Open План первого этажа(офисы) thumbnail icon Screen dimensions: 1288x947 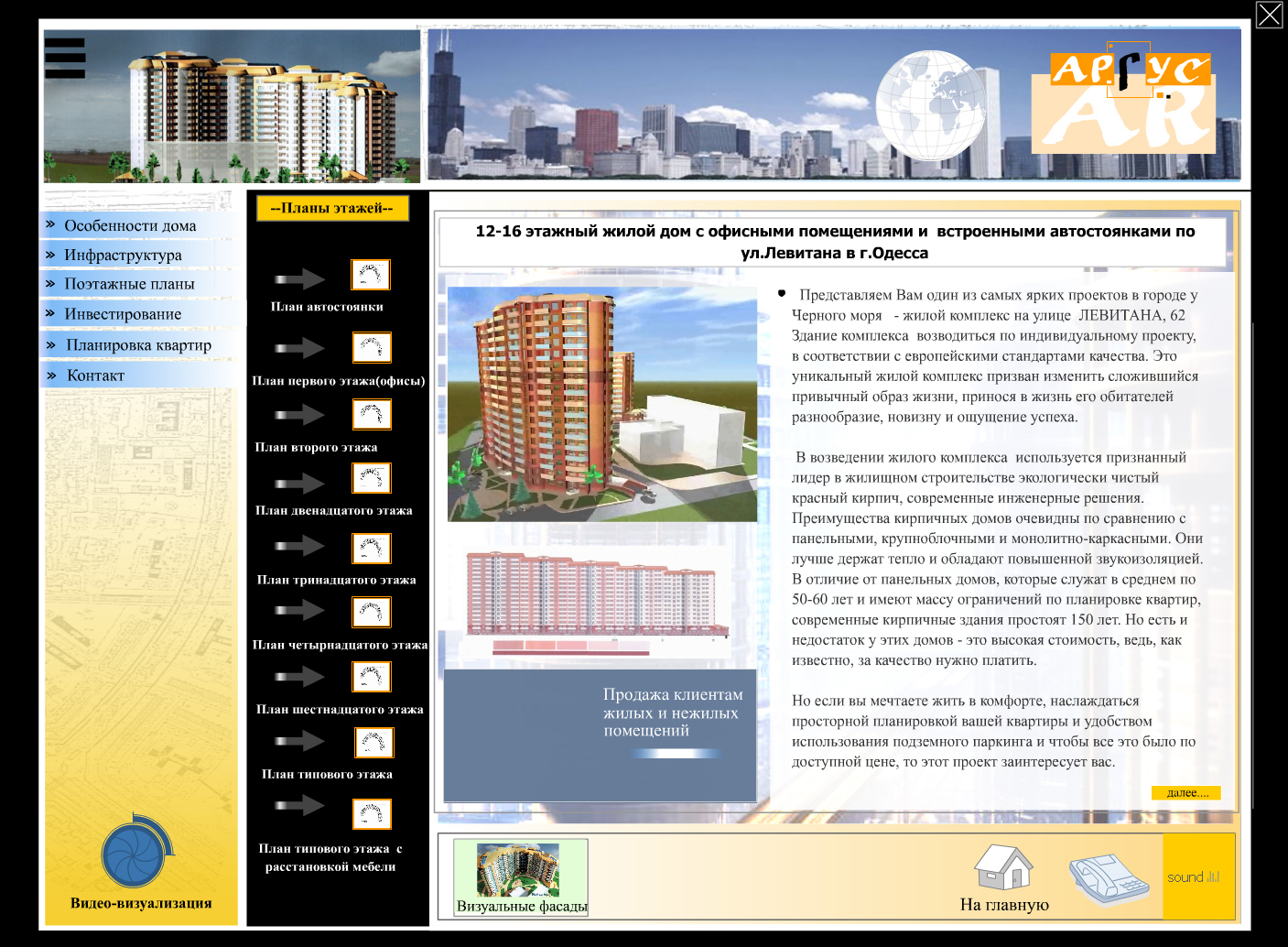point(372,348)
